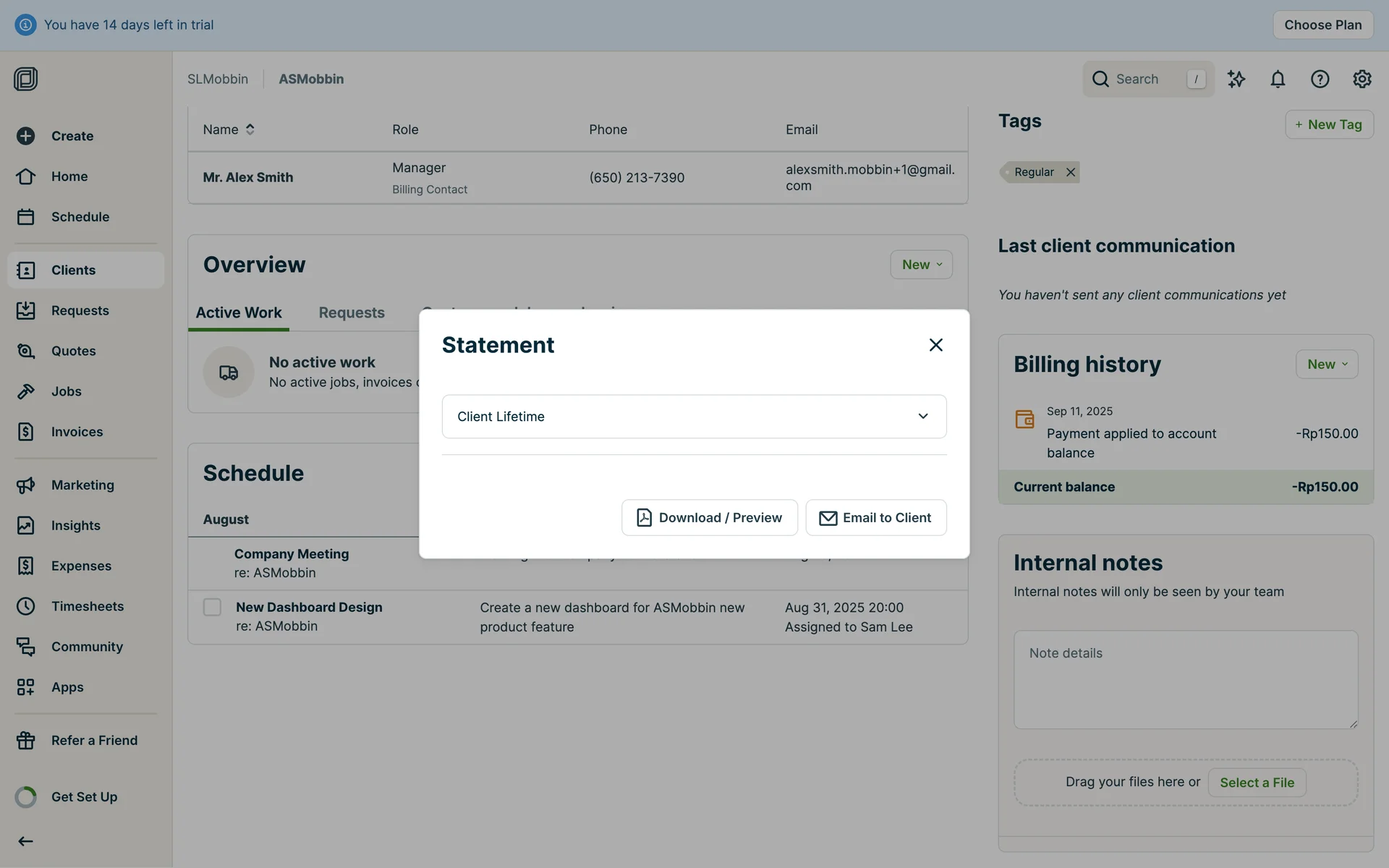Select the Active Work tab
The height and width of the screenshot is (868, 1389).
coord(239,312)
